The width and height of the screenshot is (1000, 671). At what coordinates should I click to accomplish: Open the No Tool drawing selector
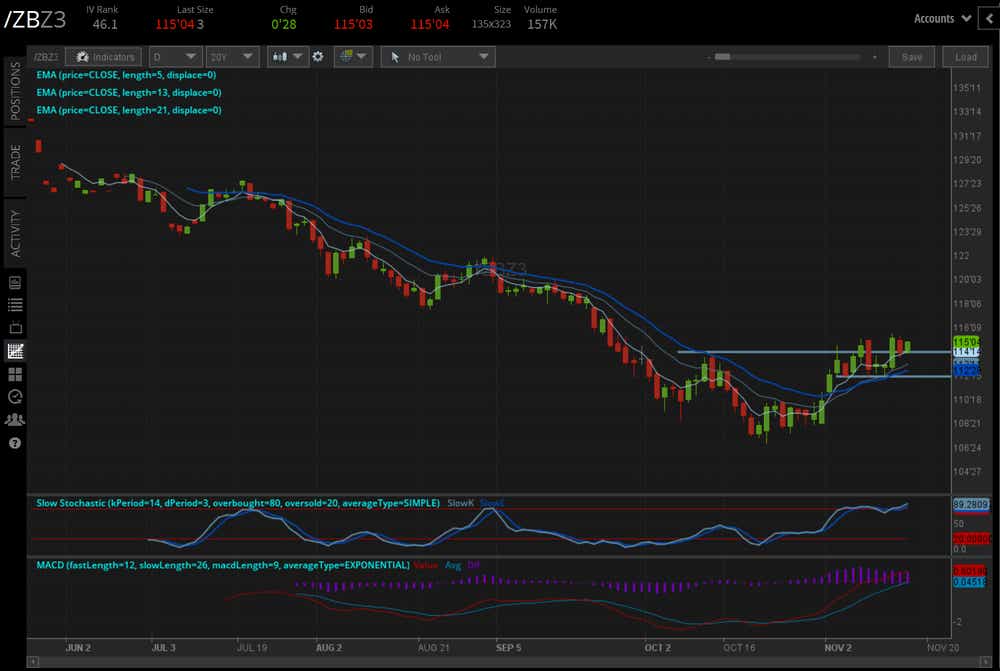point(437,57)
